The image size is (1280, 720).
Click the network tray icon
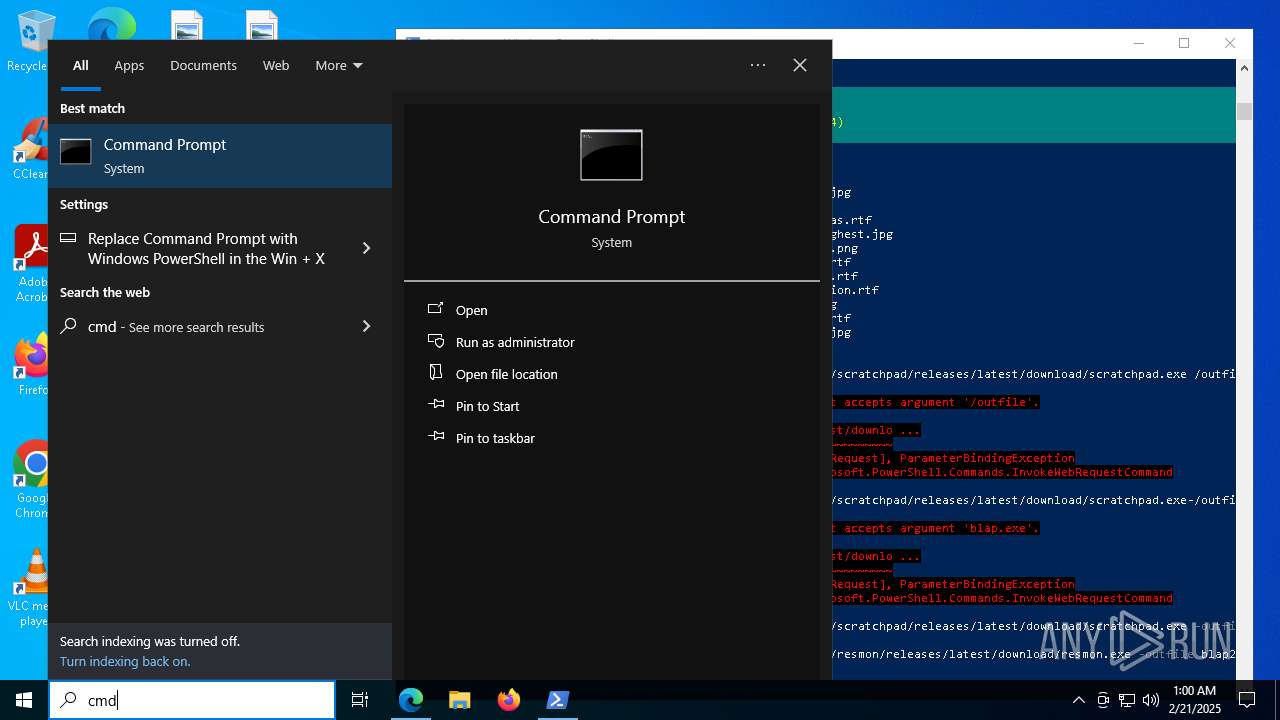pos(1127,700)
